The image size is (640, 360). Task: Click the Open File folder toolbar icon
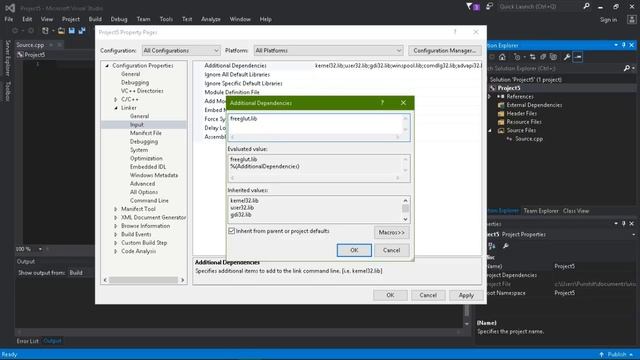[x=61, y=31]
